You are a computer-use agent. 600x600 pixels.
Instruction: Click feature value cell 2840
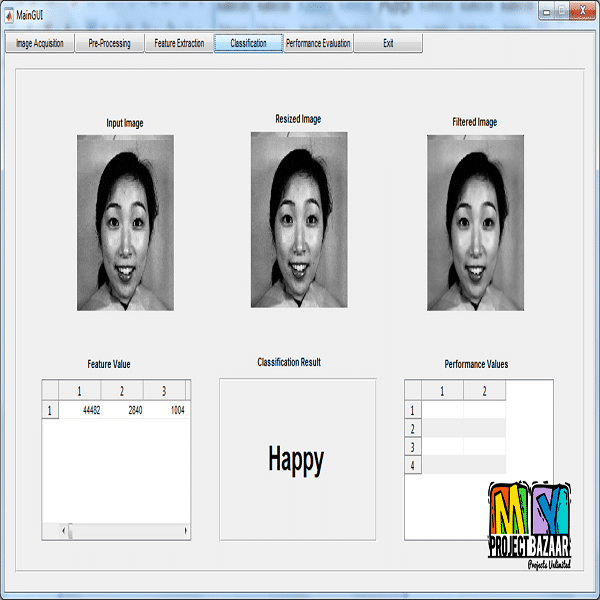(x=122, y=410)
